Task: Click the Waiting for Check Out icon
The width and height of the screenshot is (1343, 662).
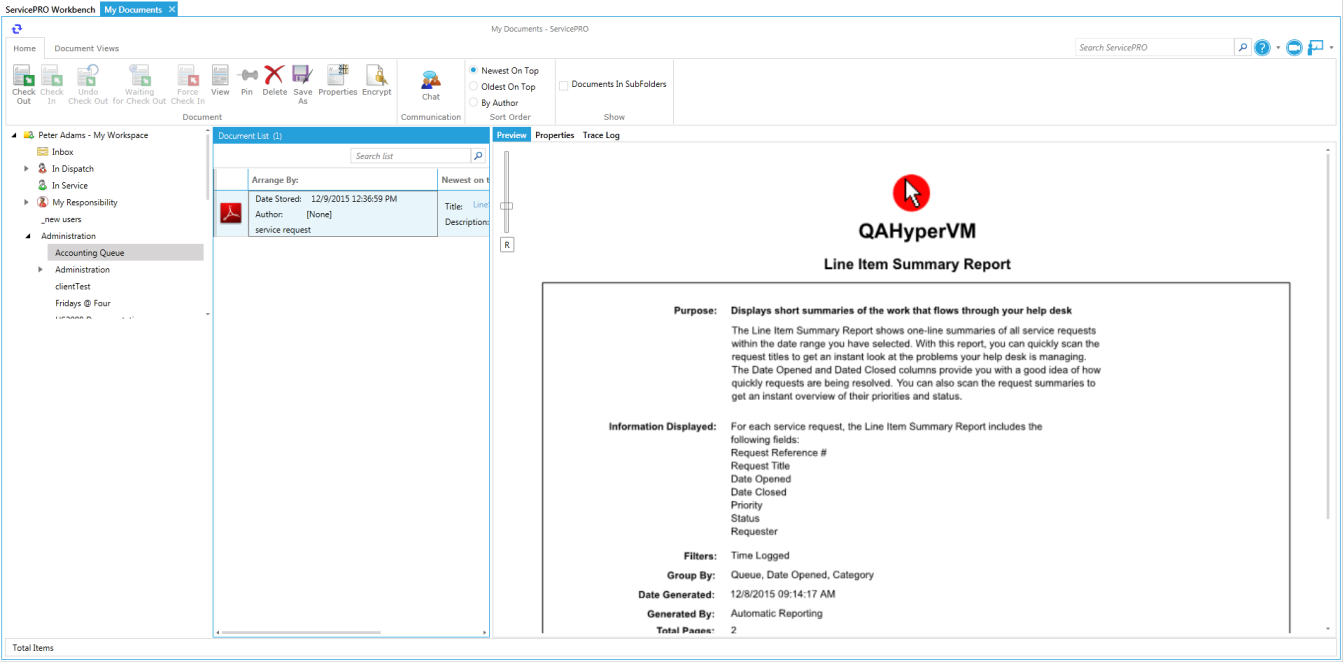Action: click(x=140, y=75)
